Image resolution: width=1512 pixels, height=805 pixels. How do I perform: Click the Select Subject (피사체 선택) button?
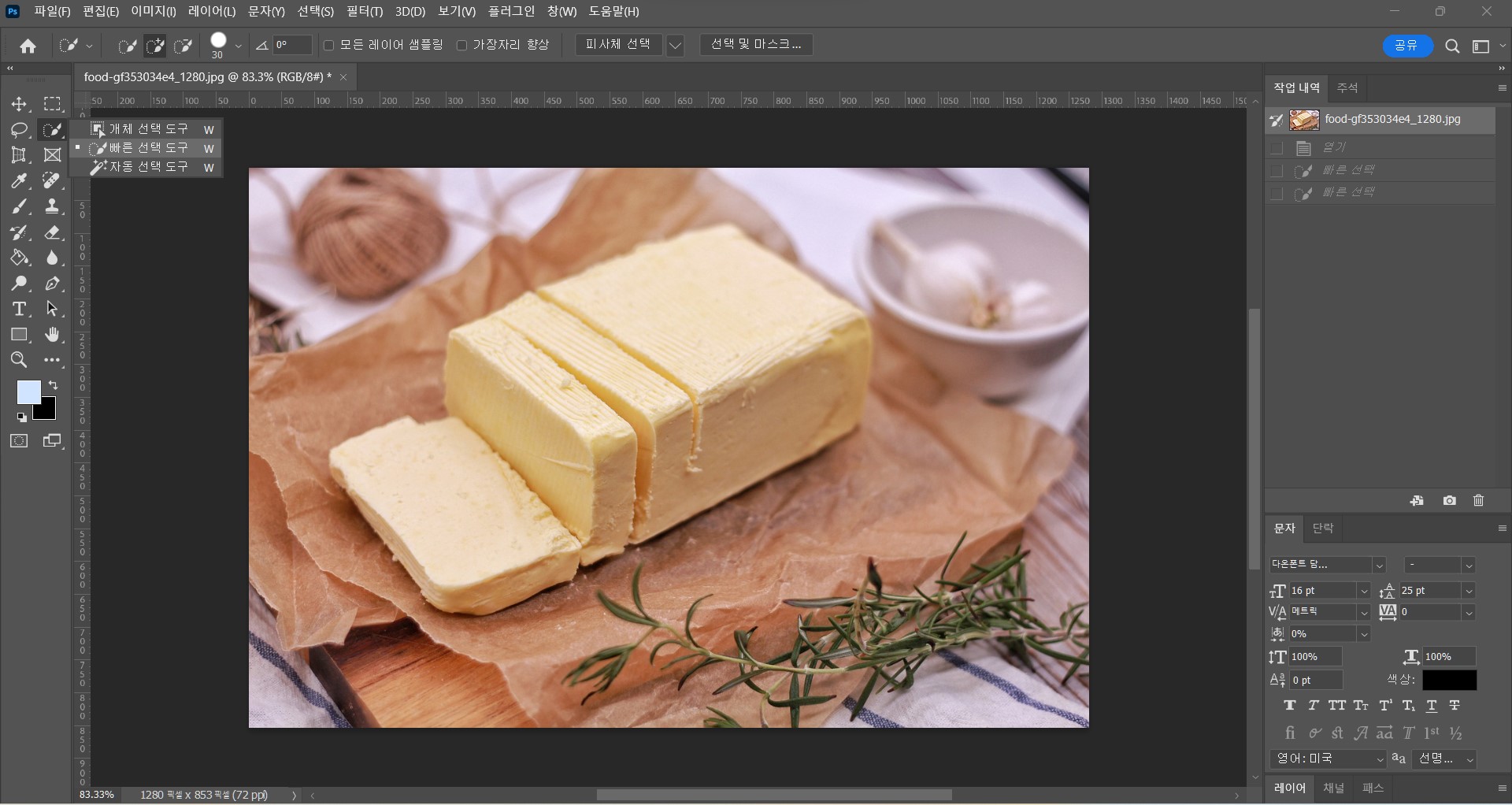click(x=618, y=45)
